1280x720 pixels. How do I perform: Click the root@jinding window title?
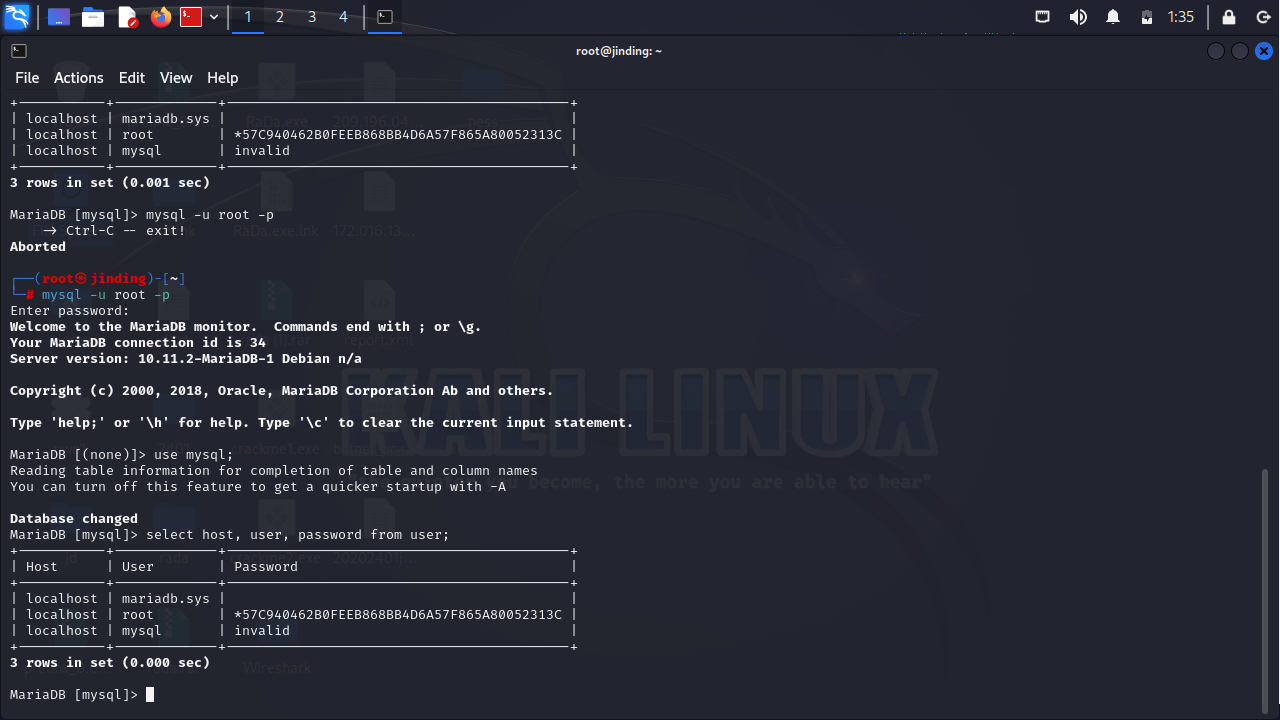(619, 51)
